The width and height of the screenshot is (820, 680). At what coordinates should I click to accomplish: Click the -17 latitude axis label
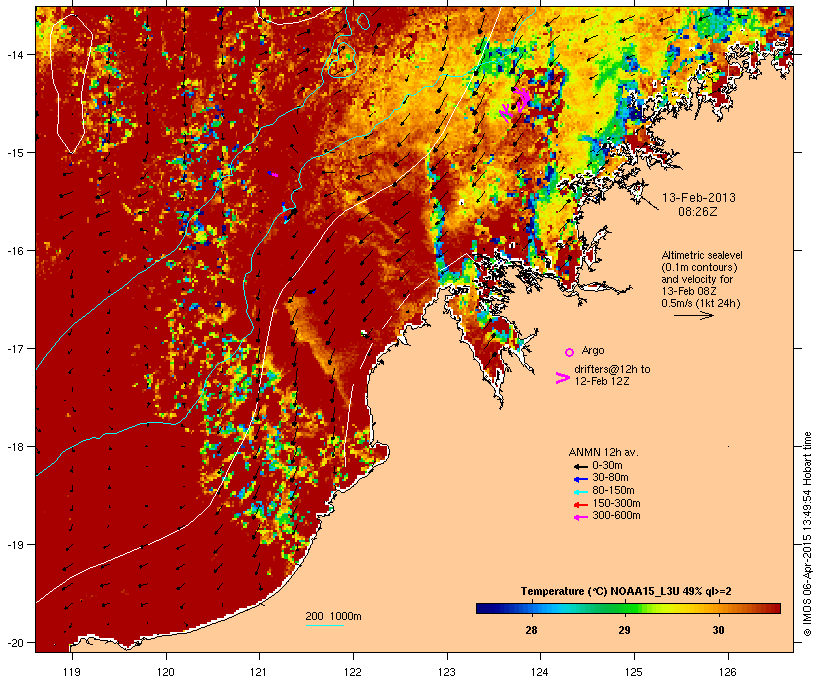[x=14, y=348]
